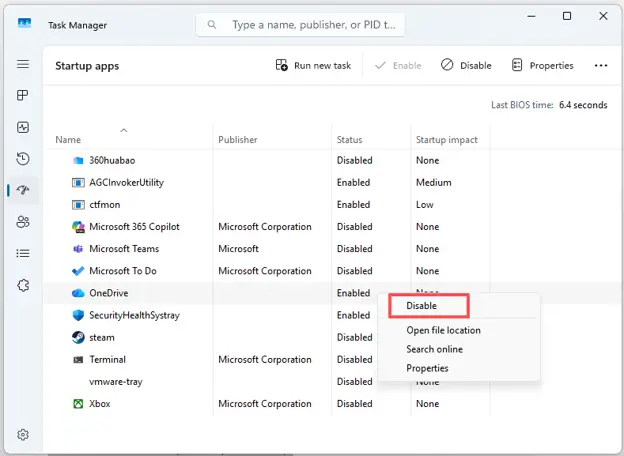This screenshot has height=456, width=624.
Task: Click Enabled status of SecurityHealthSystray
Action: click(353, 316)
